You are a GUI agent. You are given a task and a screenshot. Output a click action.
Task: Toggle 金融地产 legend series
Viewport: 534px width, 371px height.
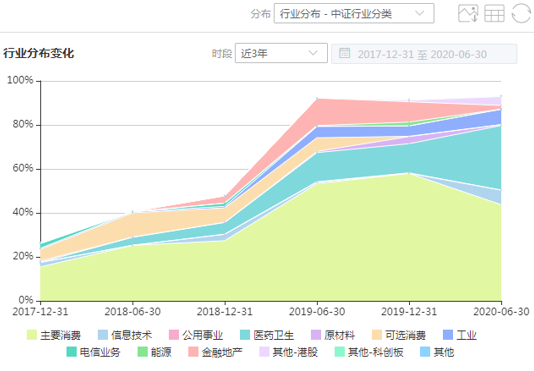[215, 352]
